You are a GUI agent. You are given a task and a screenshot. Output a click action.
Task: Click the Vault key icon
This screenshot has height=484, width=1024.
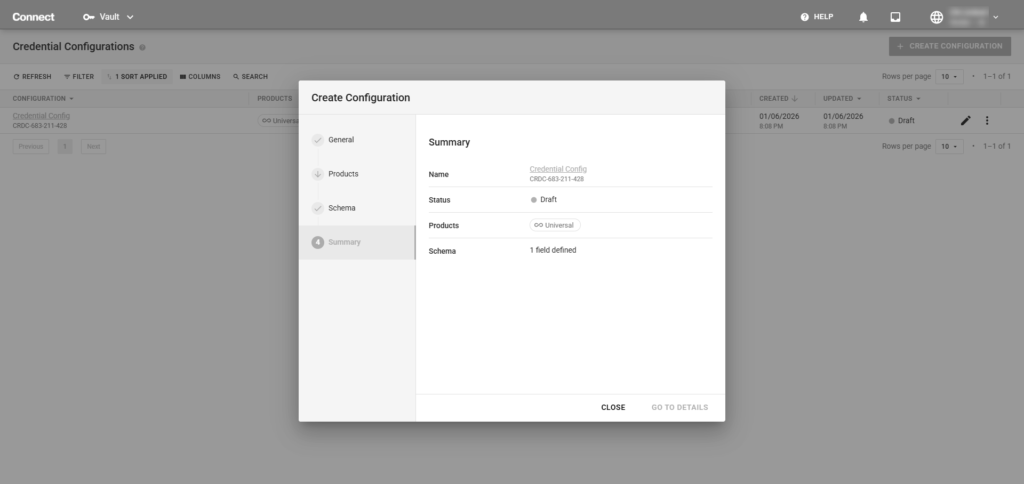(88, 17)
